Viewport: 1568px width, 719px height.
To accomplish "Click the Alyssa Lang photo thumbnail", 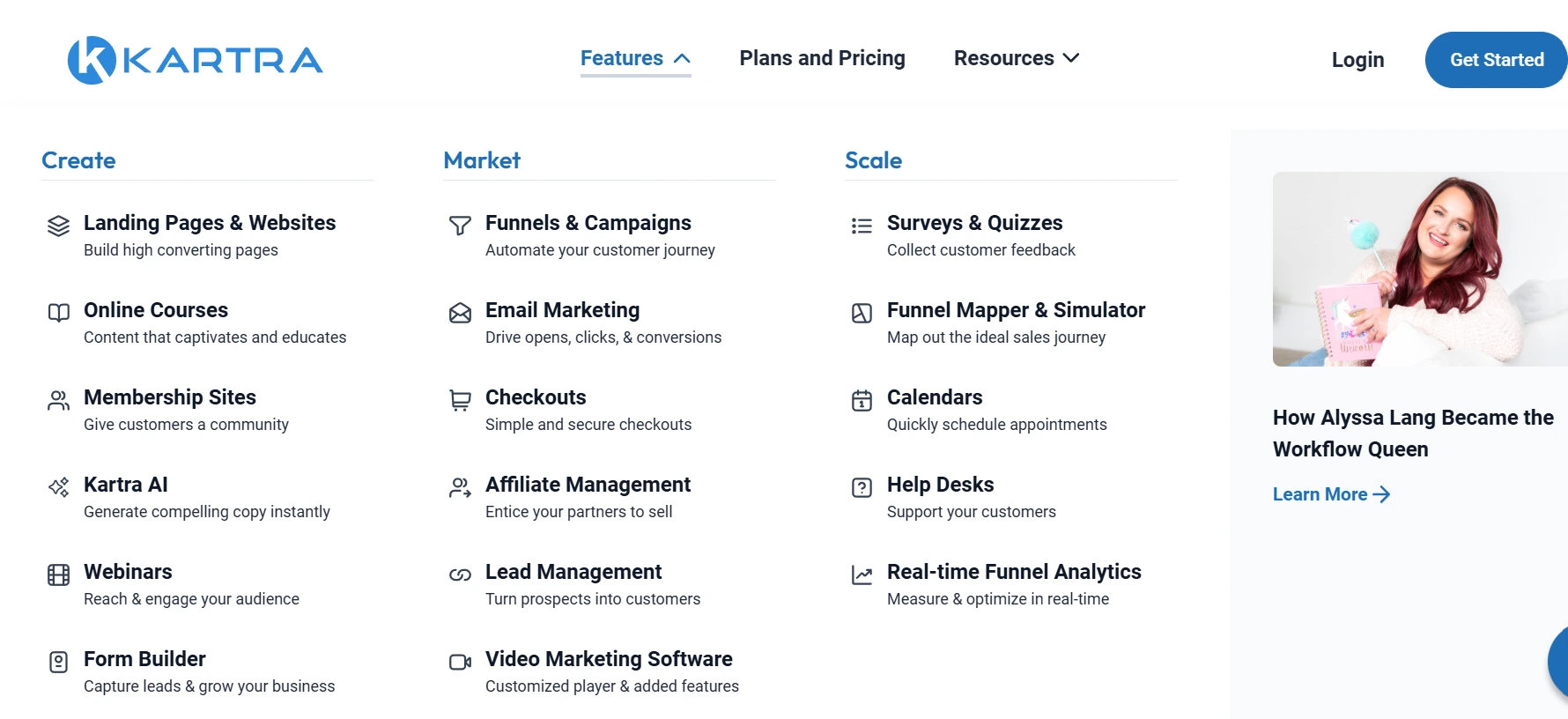I will click(x=1420, y=269).
